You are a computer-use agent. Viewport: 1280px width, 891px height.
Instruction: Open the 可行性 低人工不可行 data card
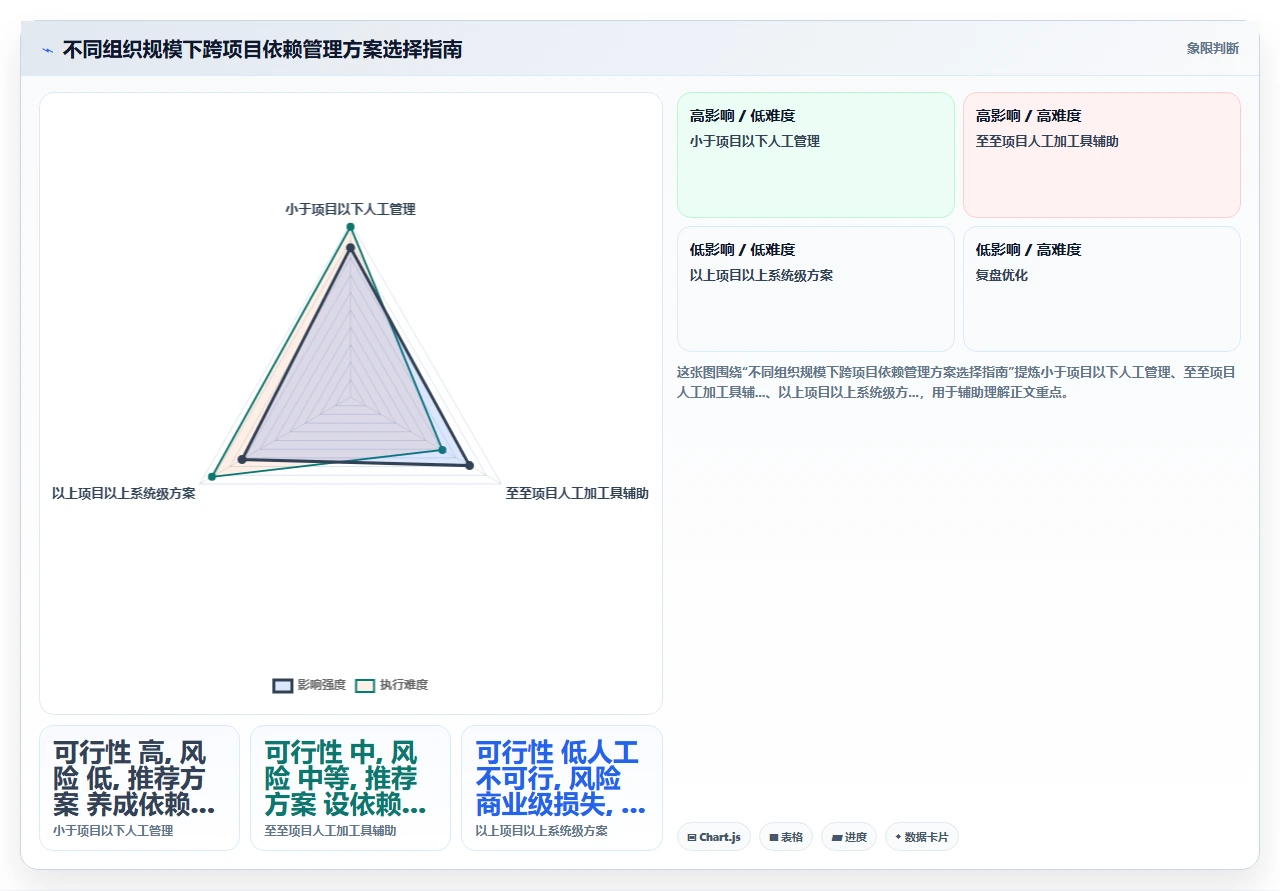561,788
